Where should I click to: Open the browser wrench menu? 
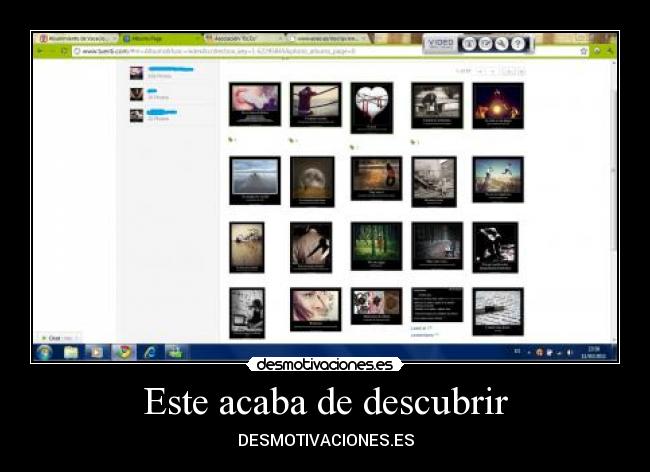(x=610, y=51)
